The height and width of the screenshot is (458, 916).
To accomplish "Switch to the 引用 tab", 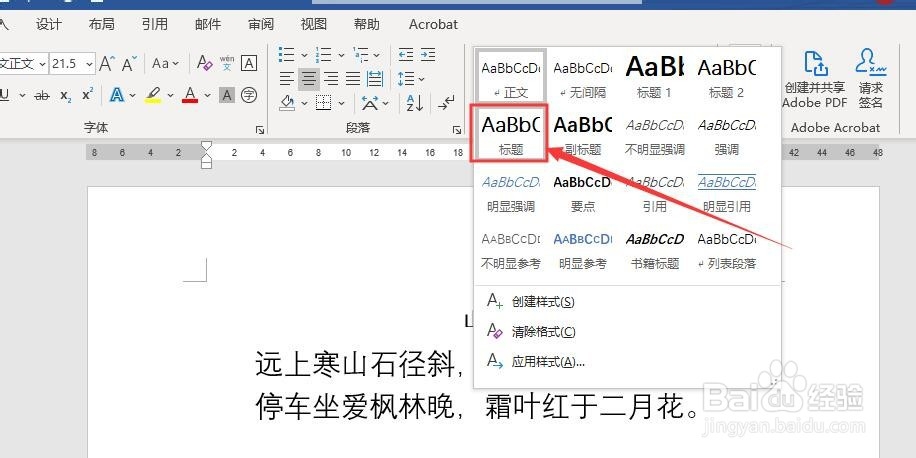I will 155,24.
